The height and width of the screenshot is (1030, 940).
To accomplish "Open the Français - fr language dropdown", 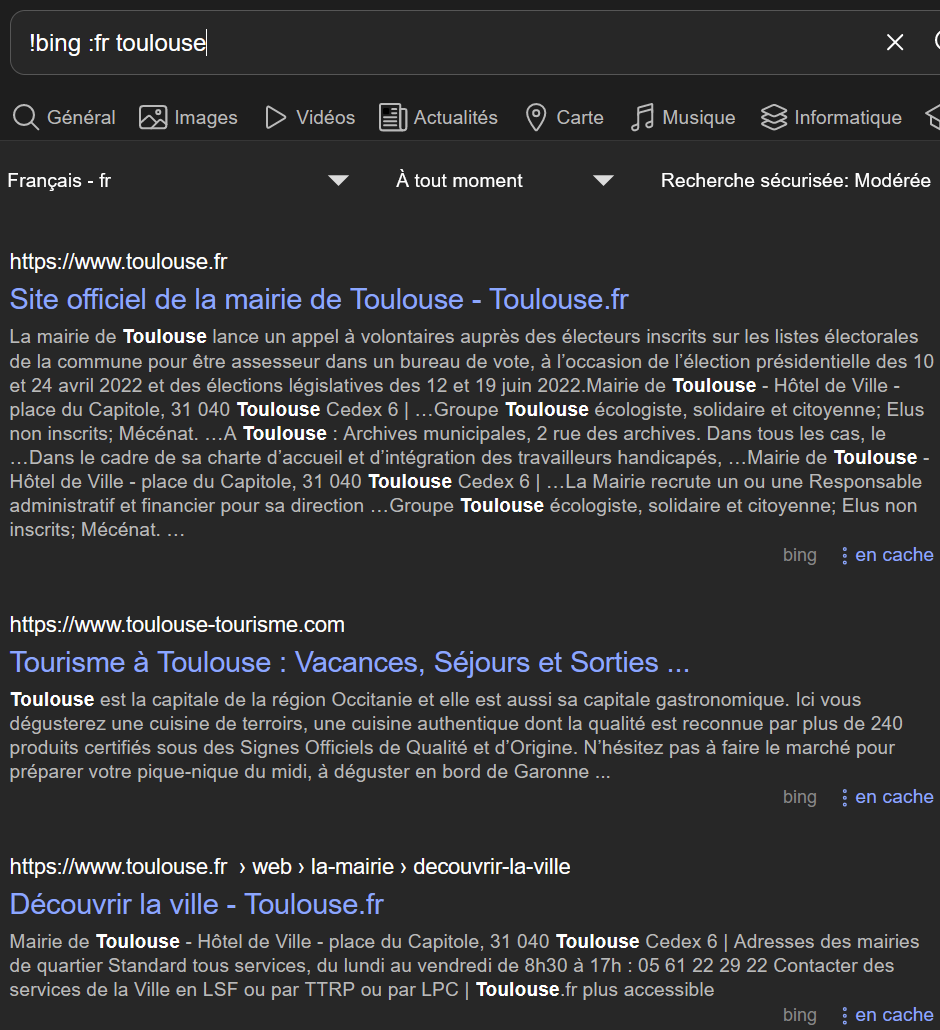I will pos(178,181).
